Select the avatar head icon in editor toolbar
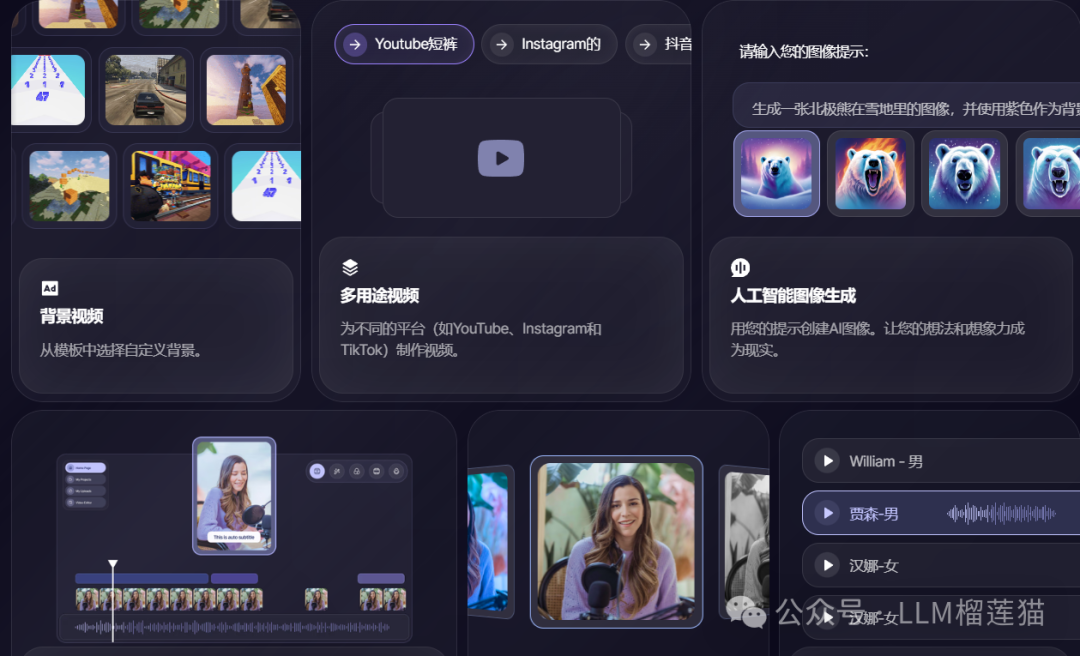This screenshot has height=656, width=1080. click(396, 471)
